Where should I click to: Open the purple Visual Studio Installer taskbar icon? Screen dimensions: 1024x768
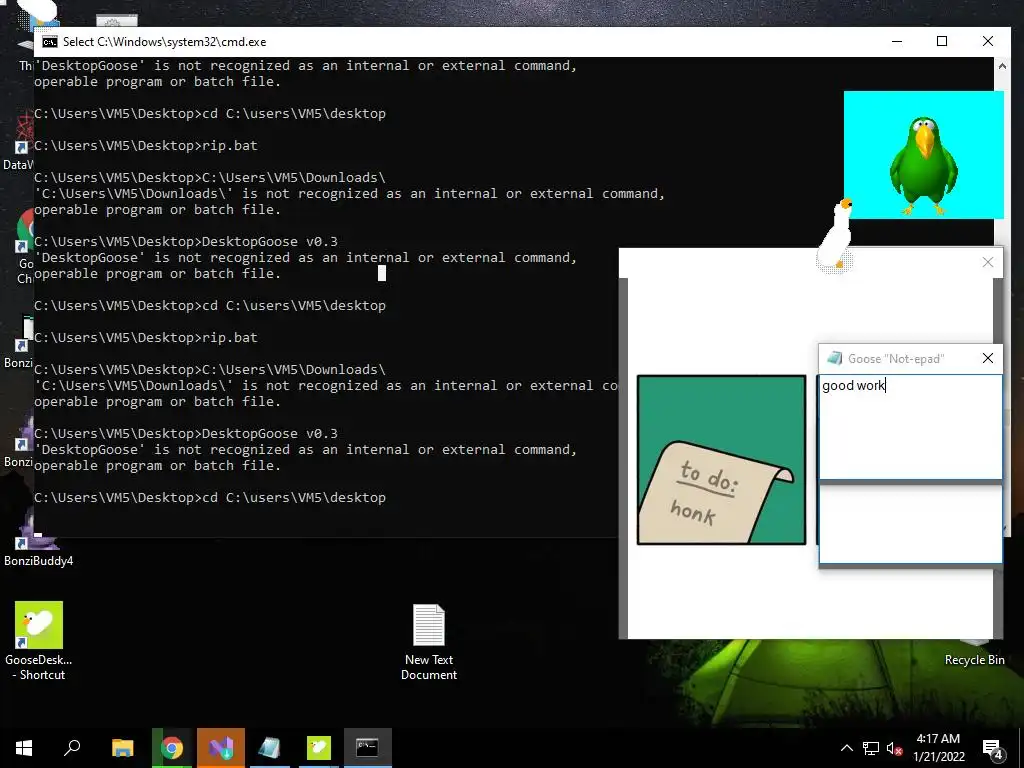pos(221,748)
